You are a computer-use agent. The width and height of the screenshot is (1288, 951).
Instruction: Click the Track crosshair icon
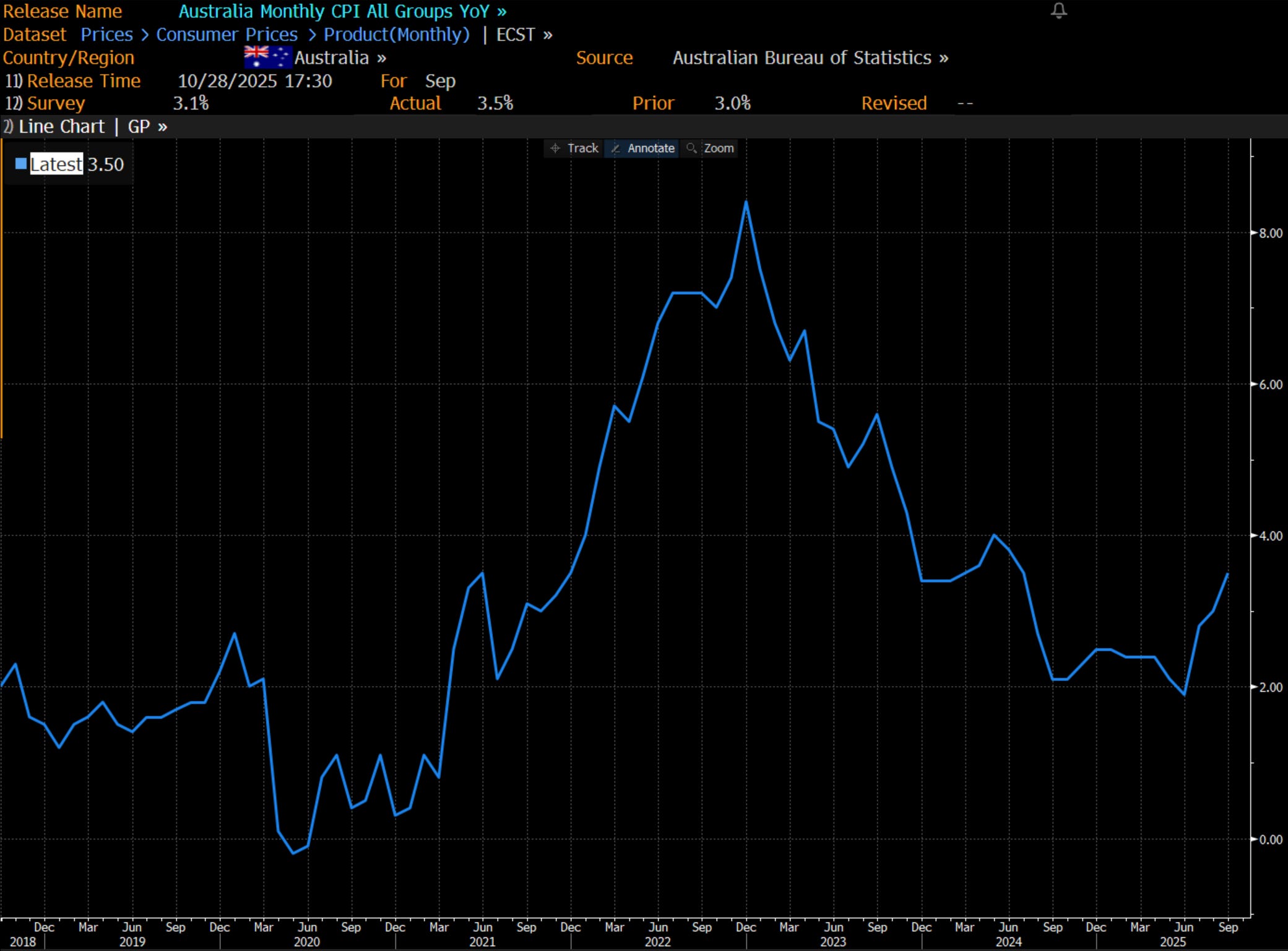555,148
